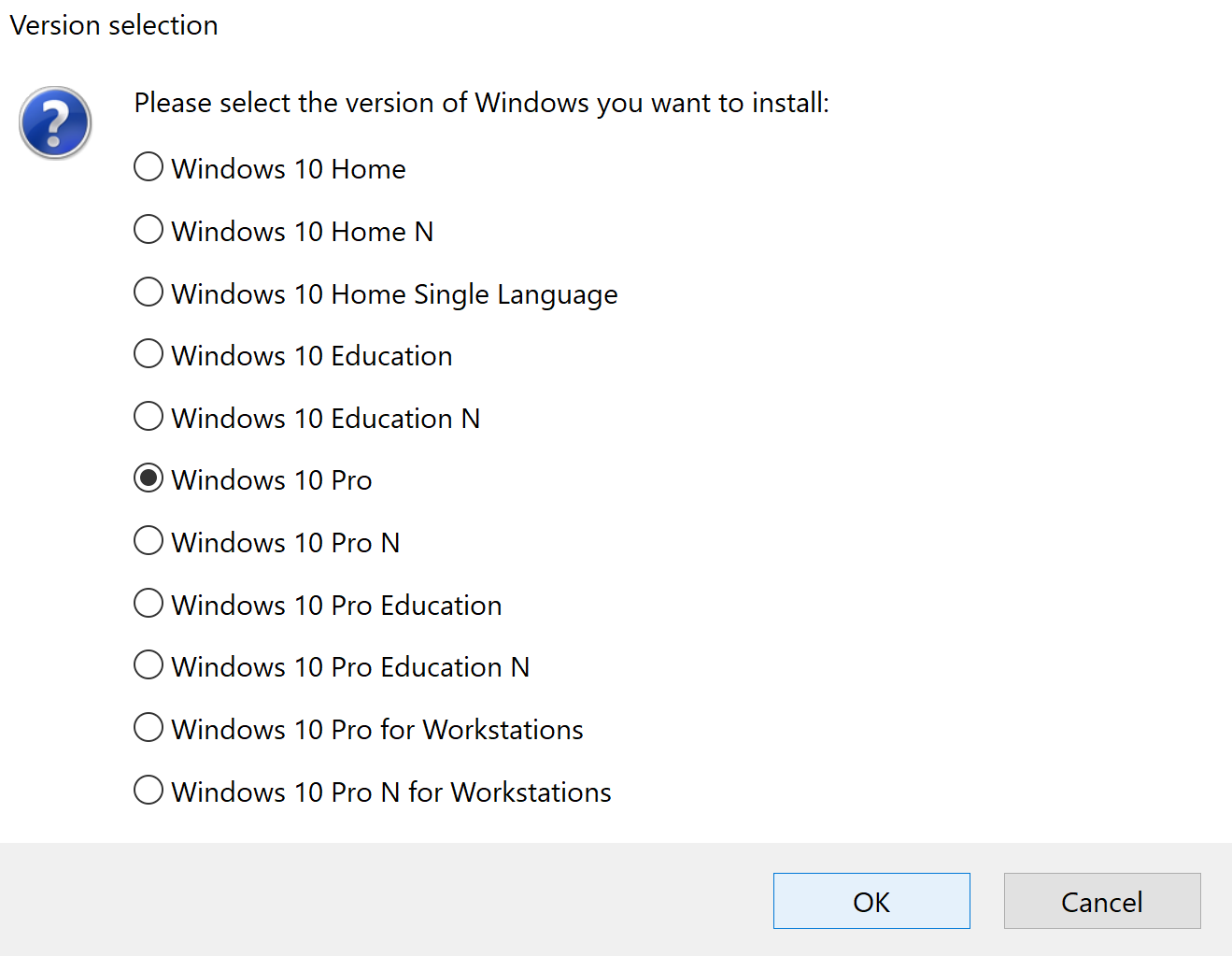
Task: Click the blue question mark icon
Action: [x=55, y=122]
